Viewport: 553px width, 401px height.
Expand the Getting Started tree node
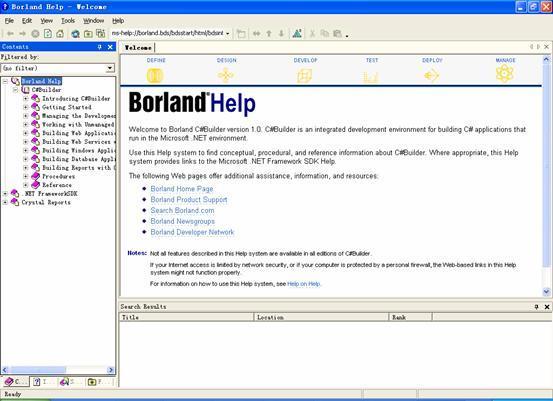[x=25, y=107]
